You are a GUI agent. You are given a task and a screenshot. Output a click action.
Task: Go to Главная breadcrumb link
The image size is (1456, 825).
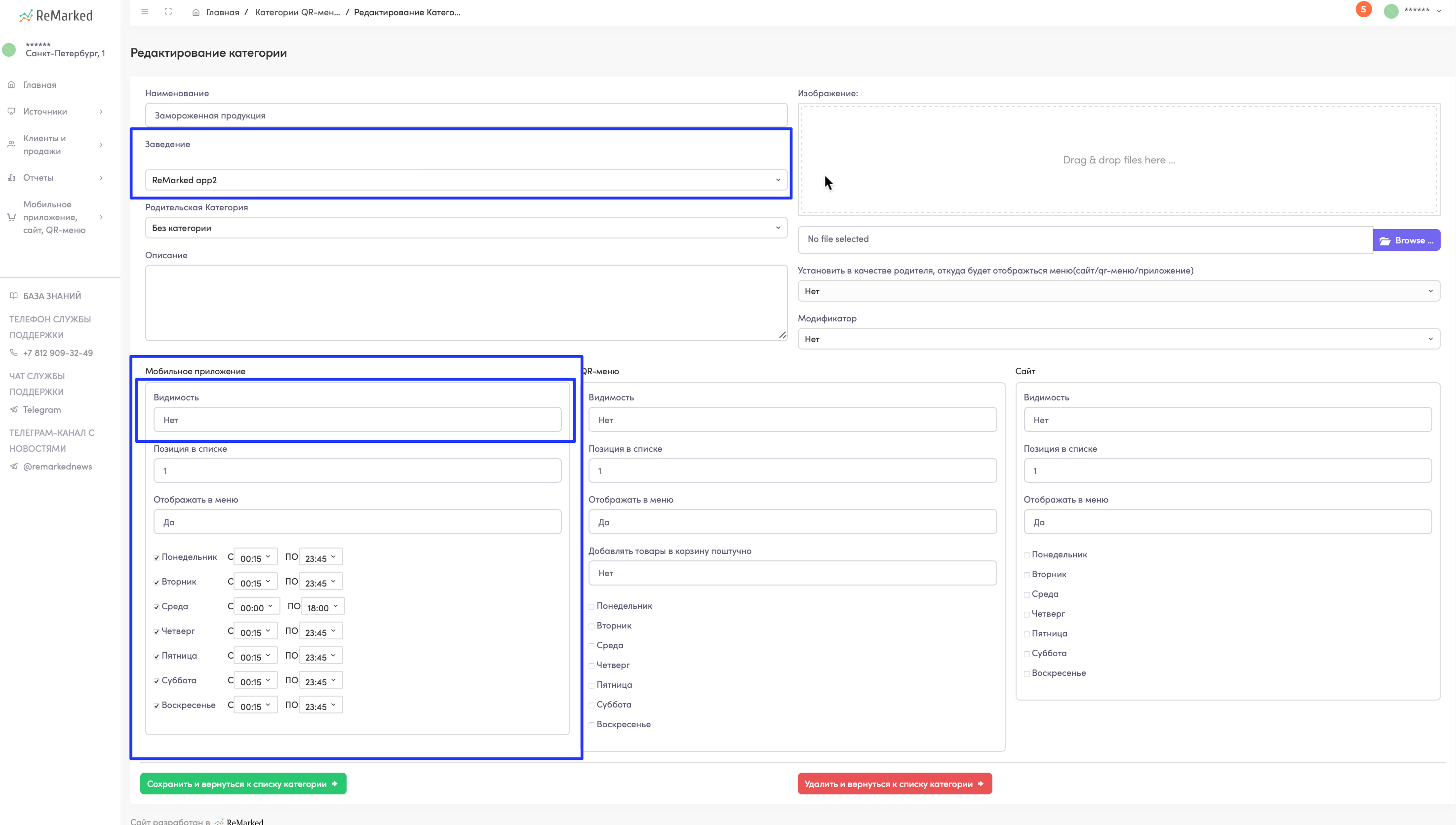click(222, 12)
